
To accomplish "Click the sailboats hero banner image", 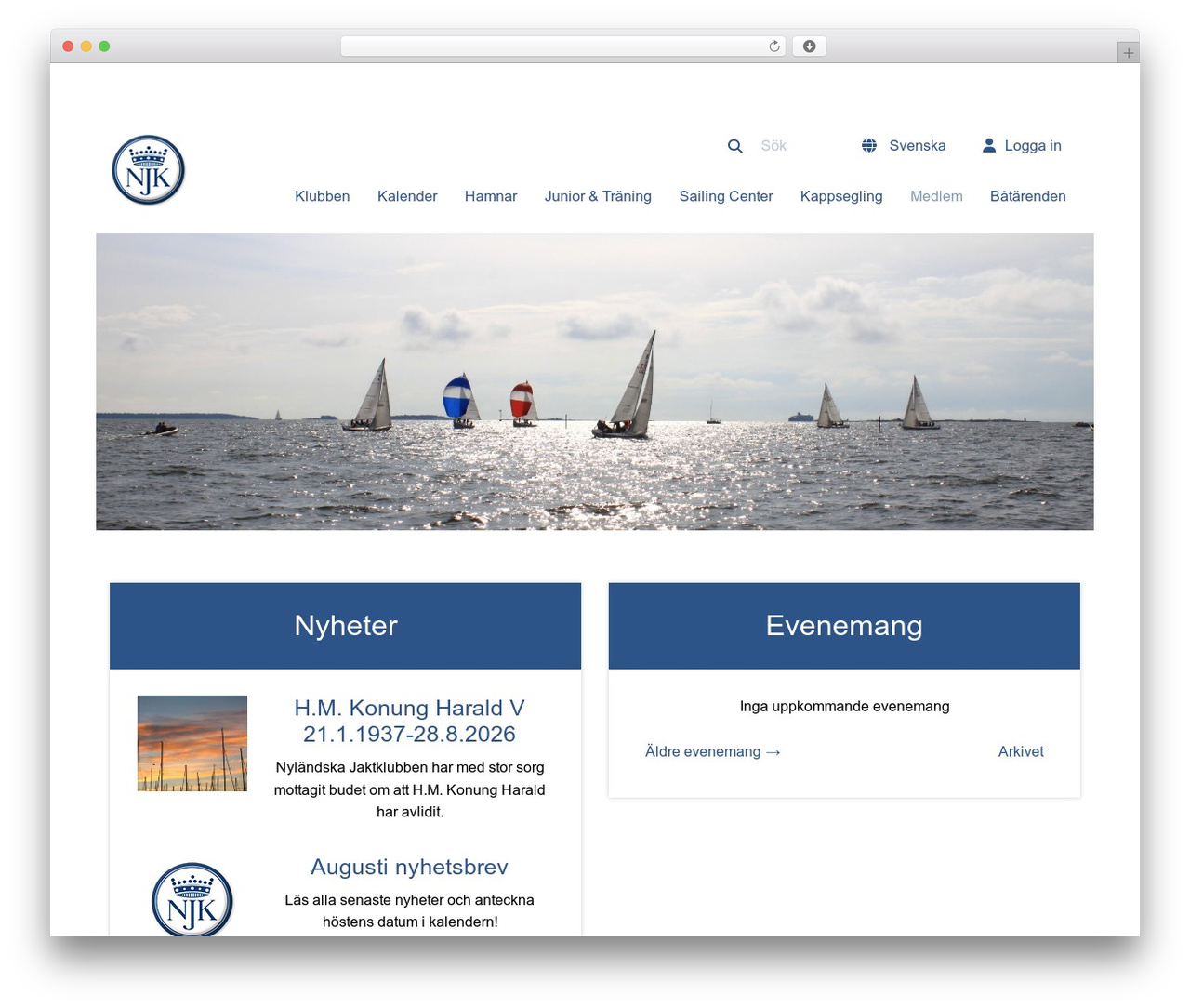I will click(x=595, y=381).
